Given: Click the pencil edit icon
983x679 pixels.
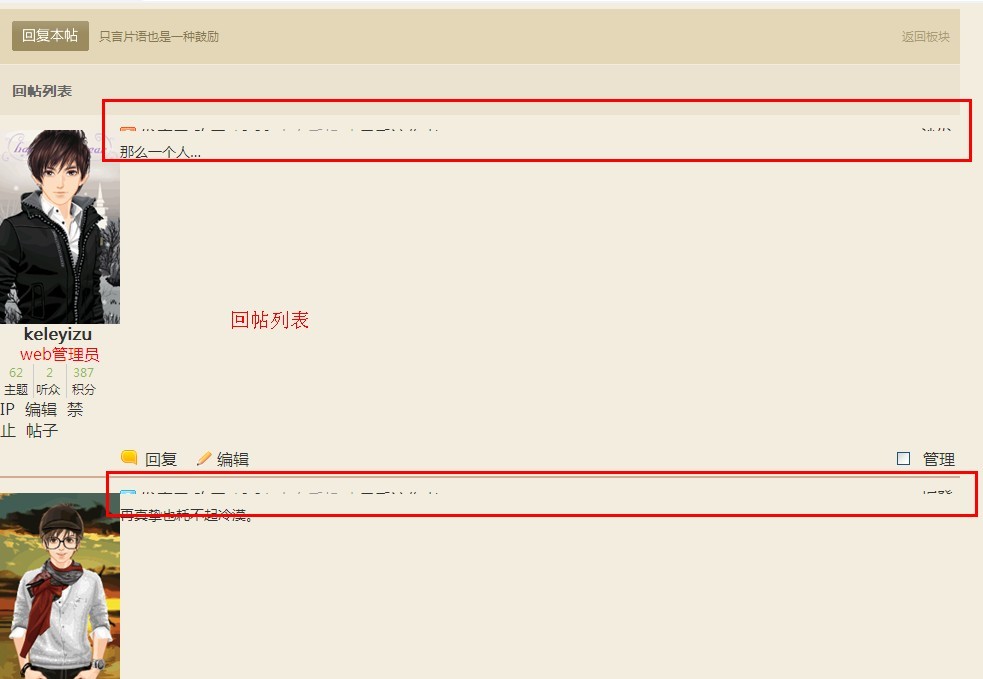Looking at the screenshot, I should coord(204,458).
